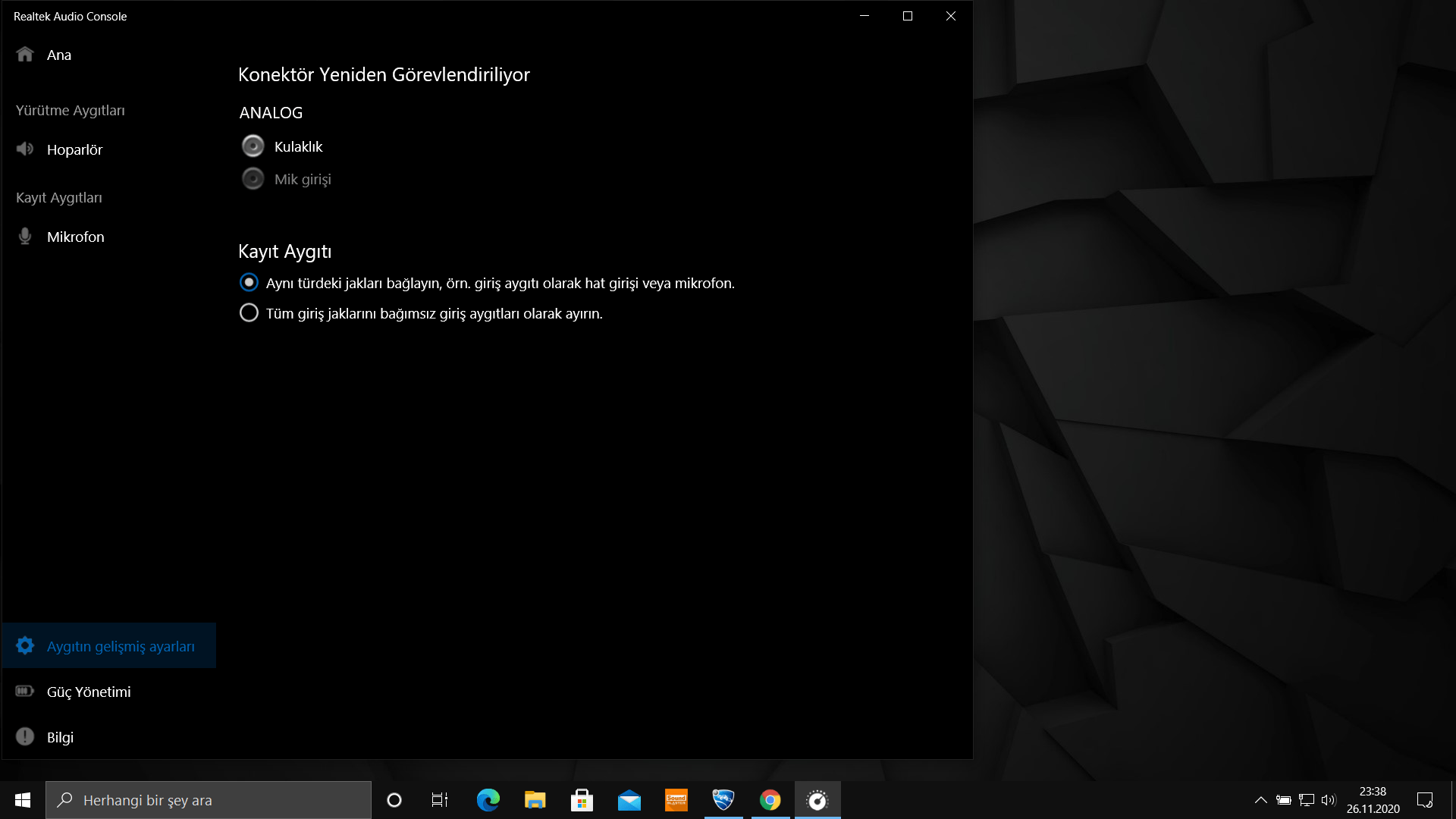Open the Bilgi info icon
This screenshot has width=1456, height=819.
(25, 736)
